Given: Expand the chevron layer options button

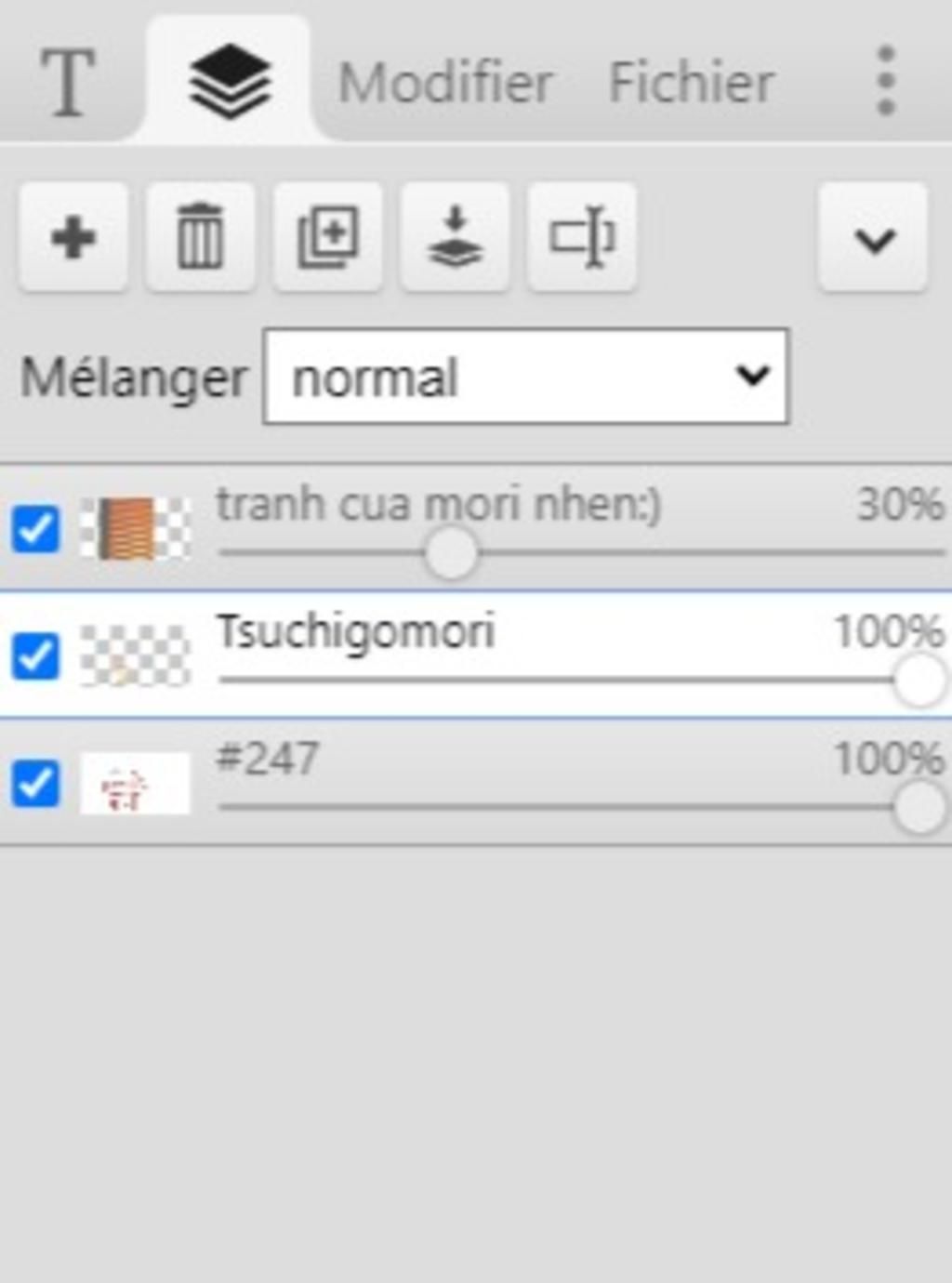Looking at the screenshot, I should (x=873, y=238).
